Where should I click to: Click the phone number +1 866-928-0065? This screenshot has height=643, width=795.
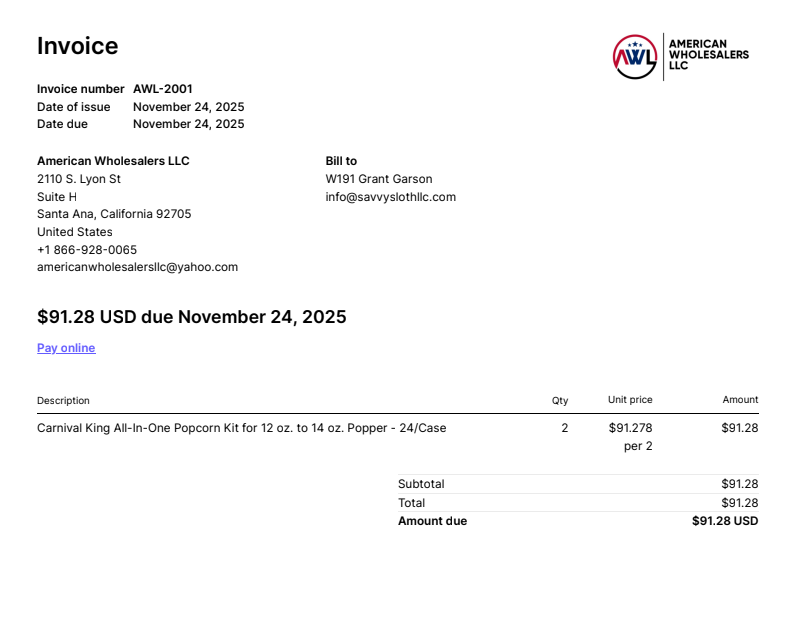tap(87, 250)
